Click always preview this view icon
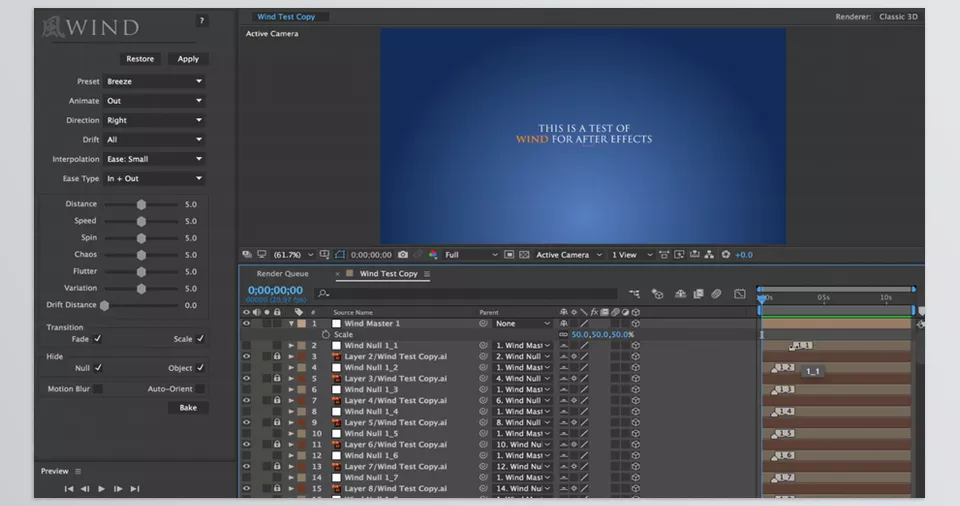This screenshot has width=960, height=506. [x=247, y=255]
